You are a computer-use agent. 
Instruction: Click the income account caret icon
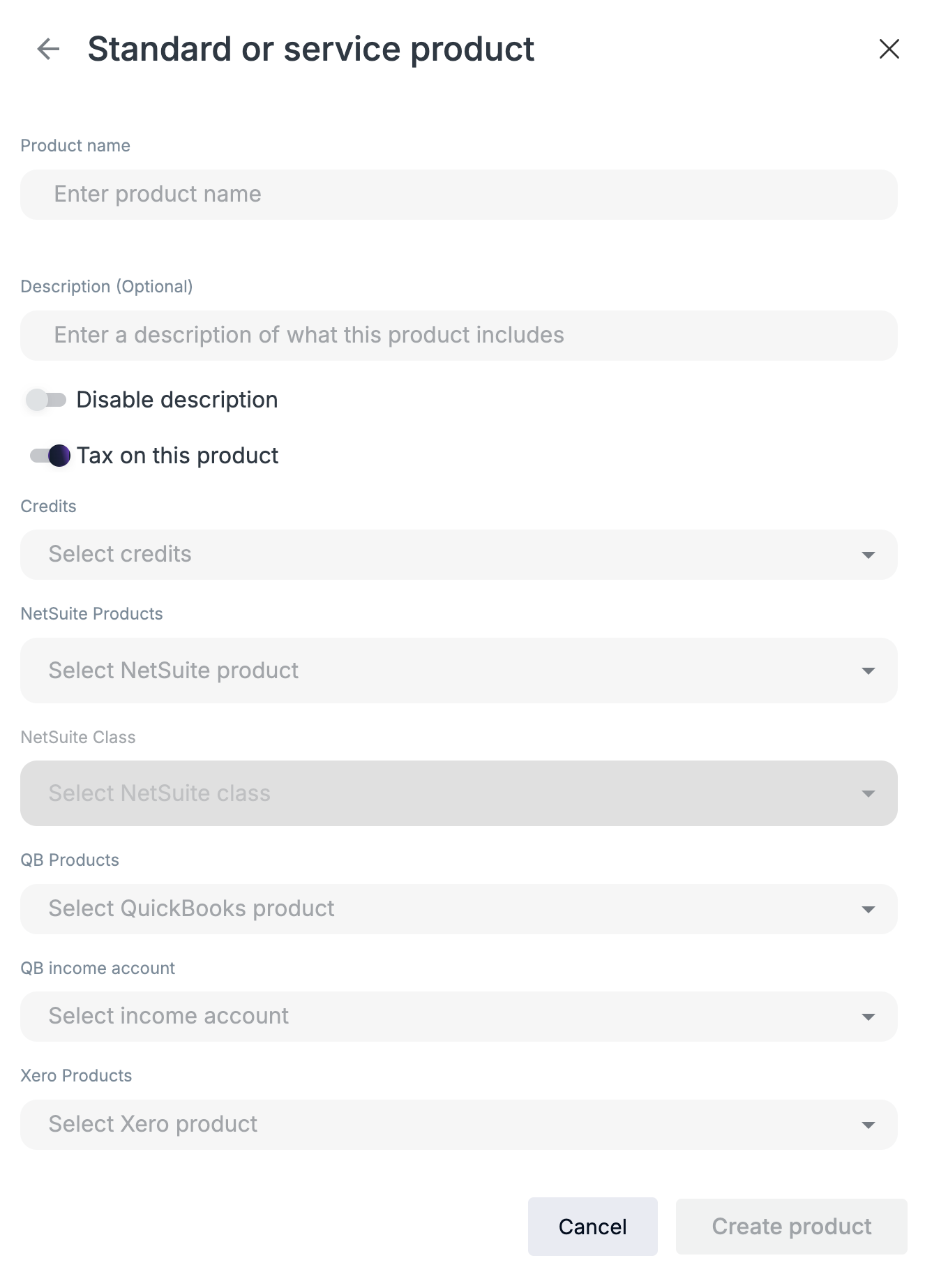pos(868,1017)
